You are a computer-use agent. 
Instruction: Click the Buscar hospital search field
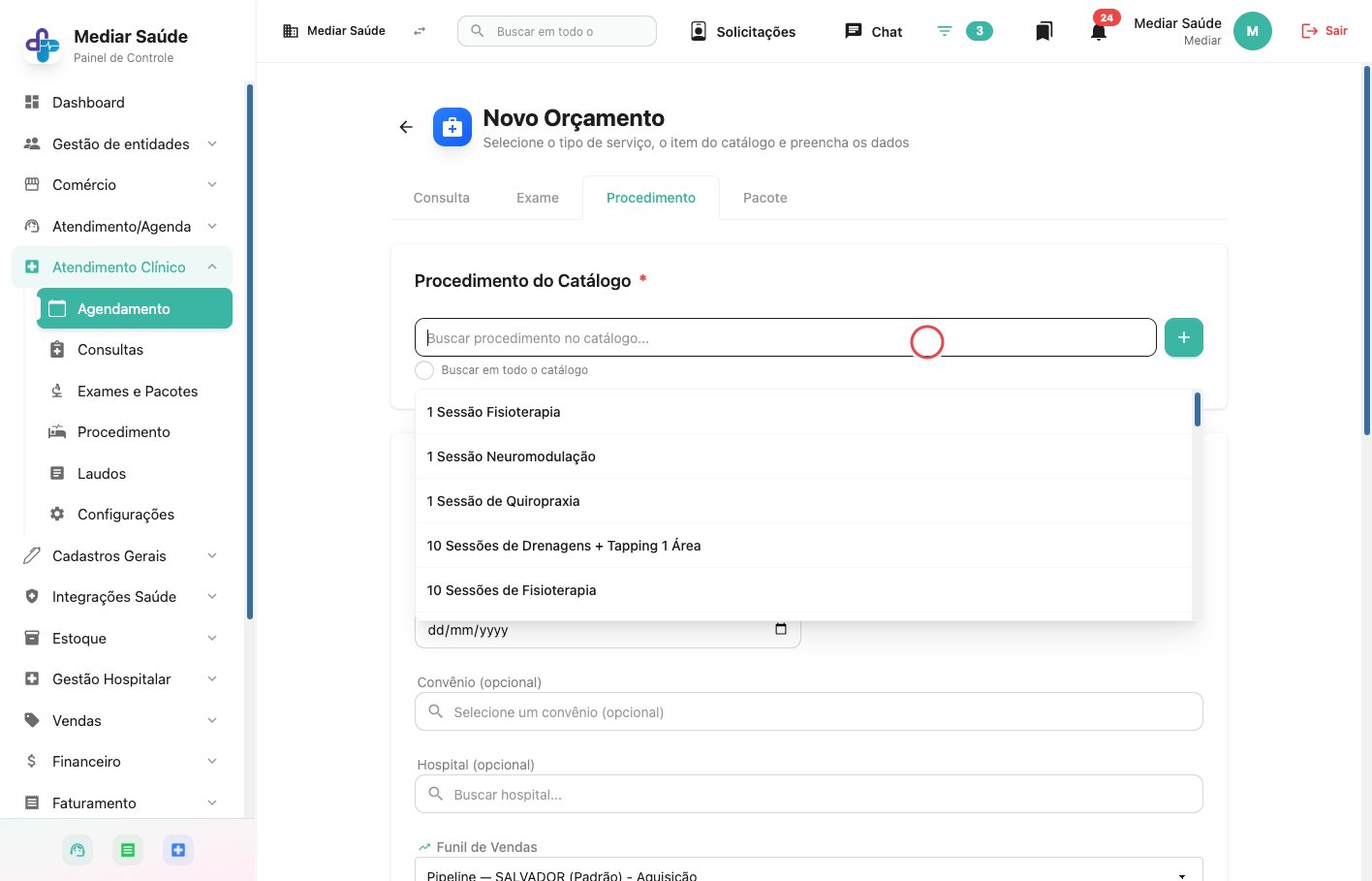[x=808, y=794]
